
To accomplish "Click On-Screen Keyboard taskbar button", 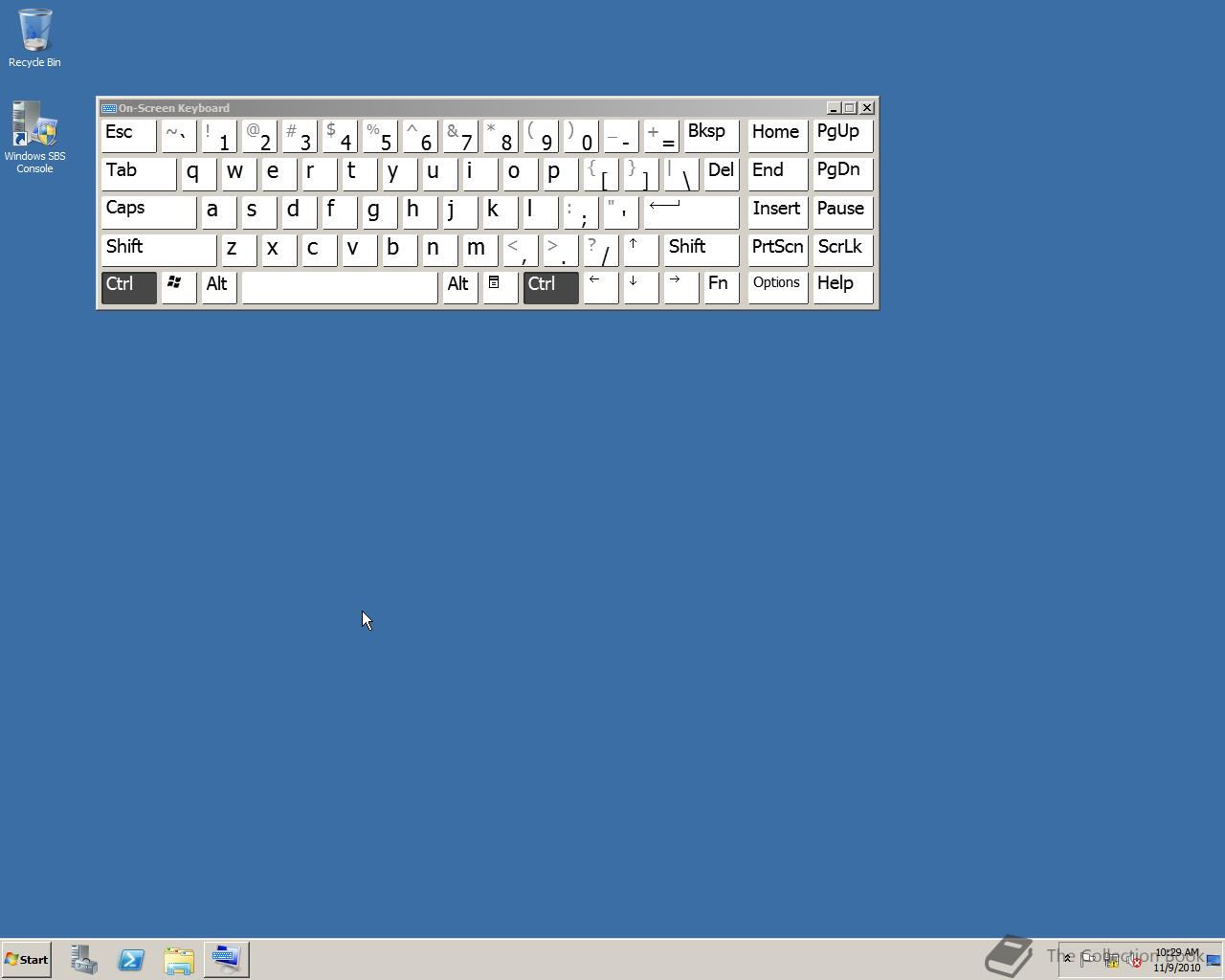I will point(227,959).
